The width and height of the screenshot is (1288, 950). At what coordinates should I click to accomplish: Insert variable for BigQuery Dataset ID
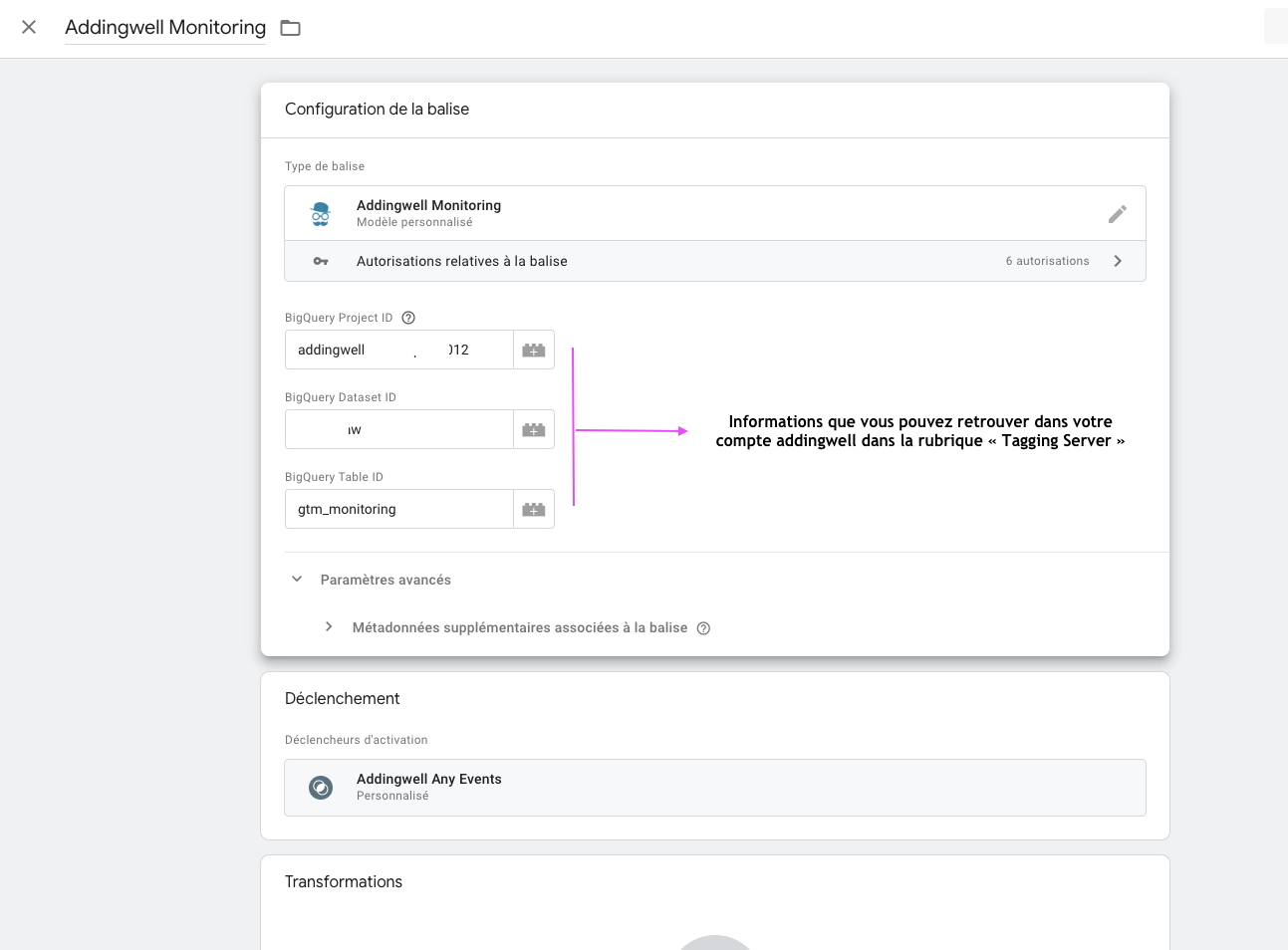point(534,429)
